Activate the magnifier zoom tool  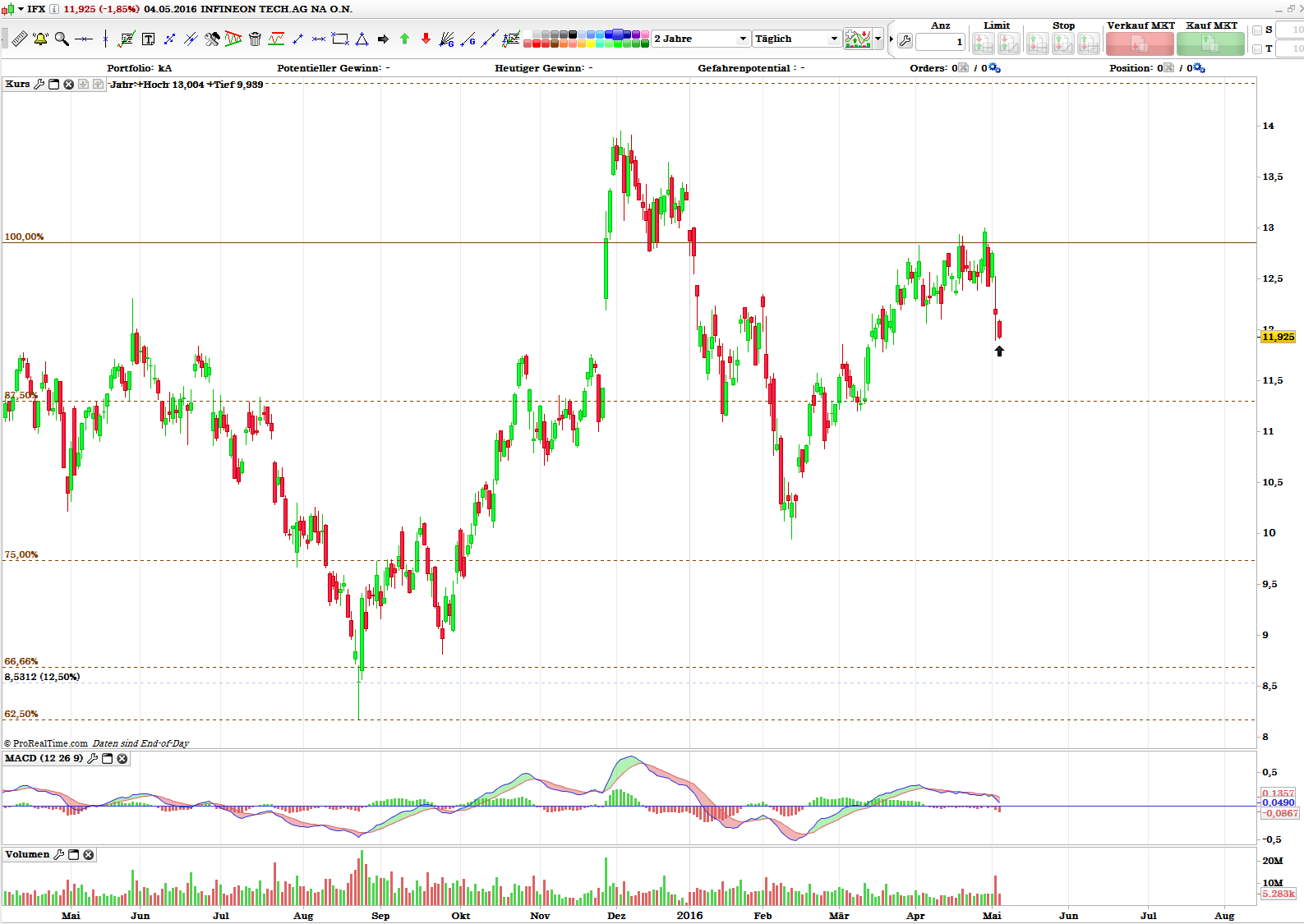pos(62,39)
